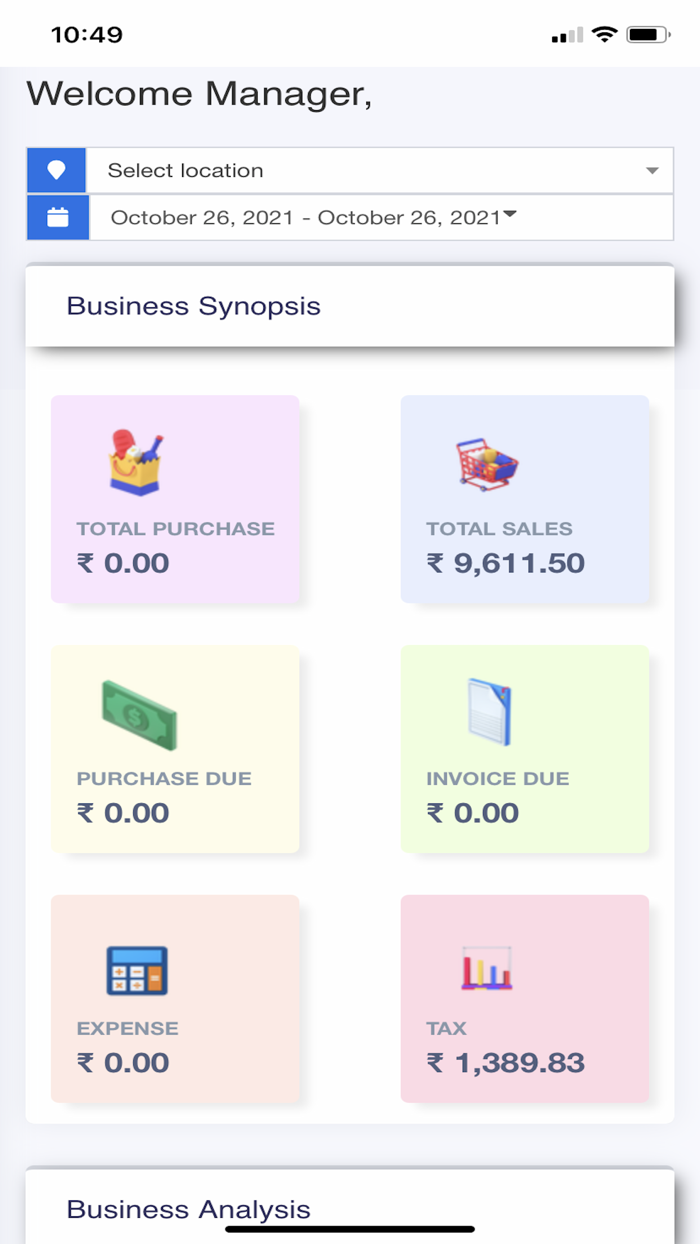700x1244 pixels.
Task: Expand the Business Analysis section
Action: (190, 1209)
